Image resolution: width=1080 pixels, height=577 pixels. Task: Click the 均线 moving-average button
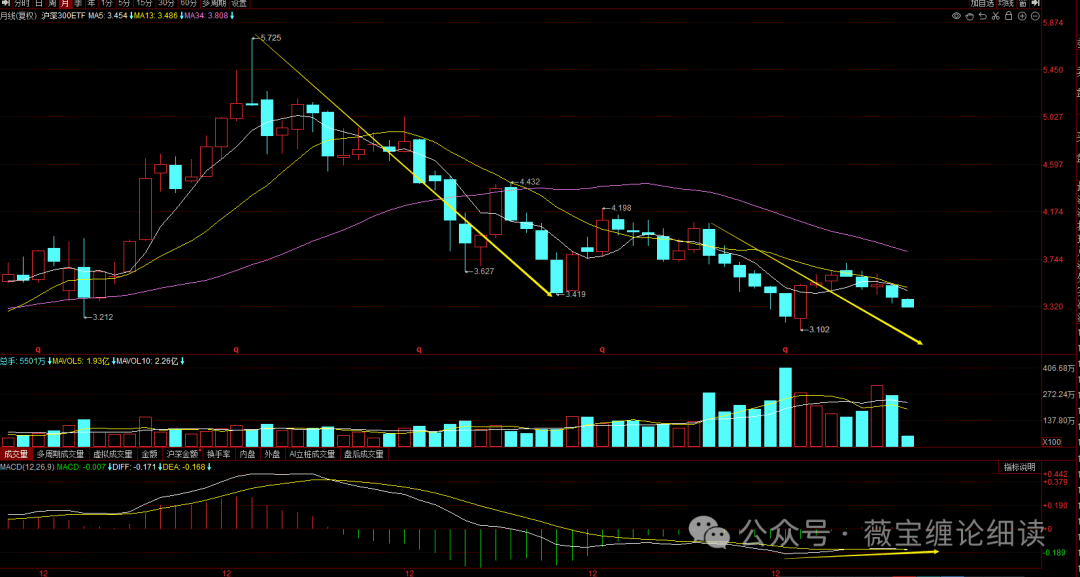1006,3
